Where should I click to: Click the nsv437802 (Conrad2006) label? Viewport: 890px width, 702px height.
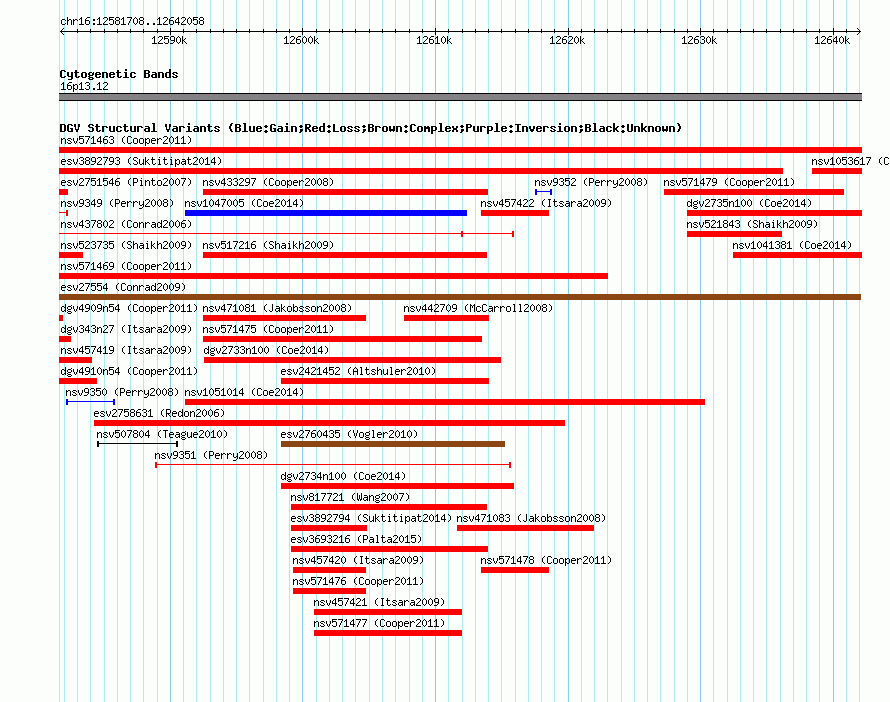126,224
